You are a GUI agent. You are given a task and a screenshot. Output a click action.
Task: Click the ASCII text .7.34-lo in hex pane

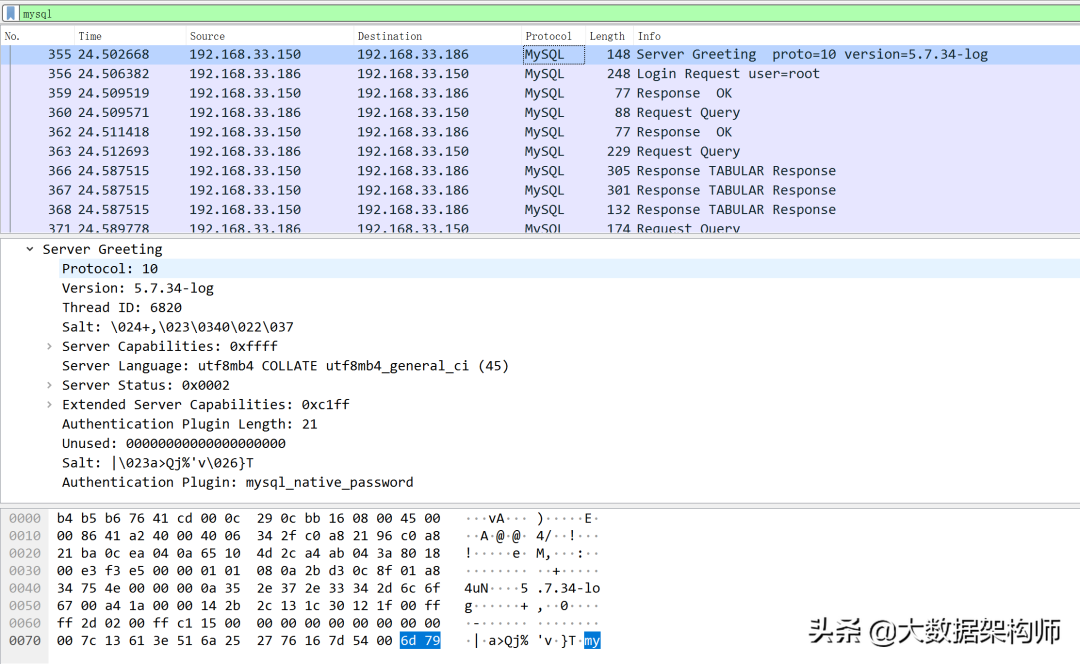568,588
